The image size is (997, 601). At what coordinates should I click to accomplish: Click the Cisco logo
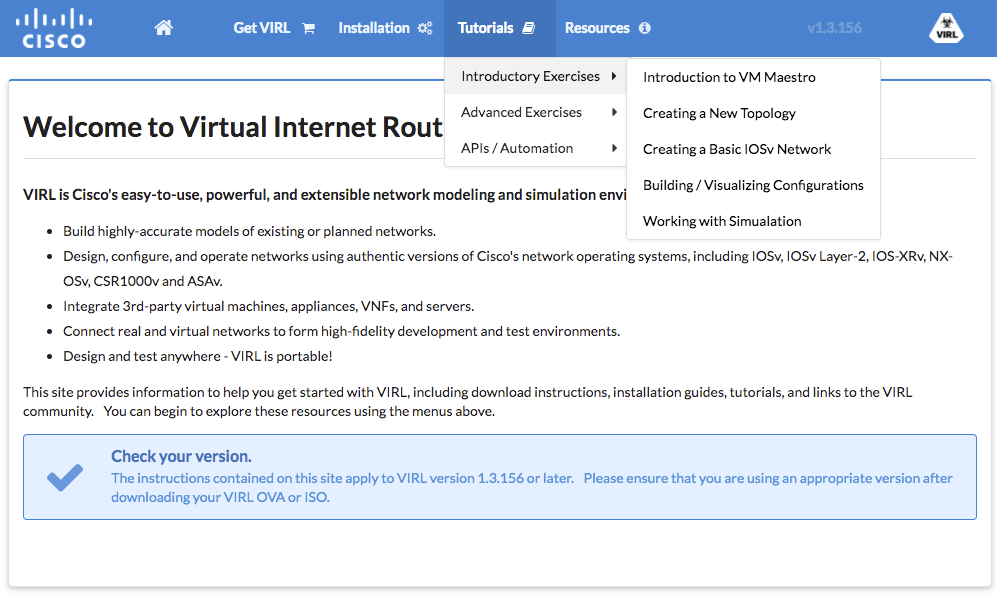[x=54, y=28]
